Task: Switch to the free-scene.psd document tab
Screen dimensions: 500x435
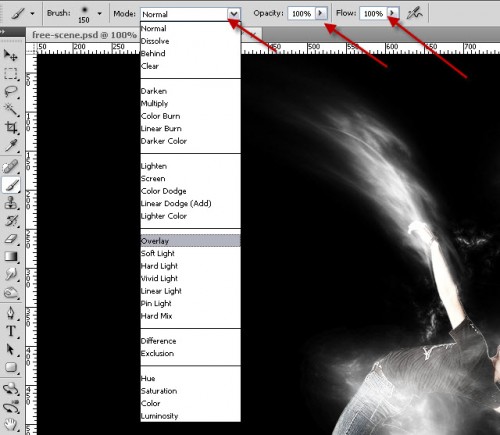Action: 84,35
